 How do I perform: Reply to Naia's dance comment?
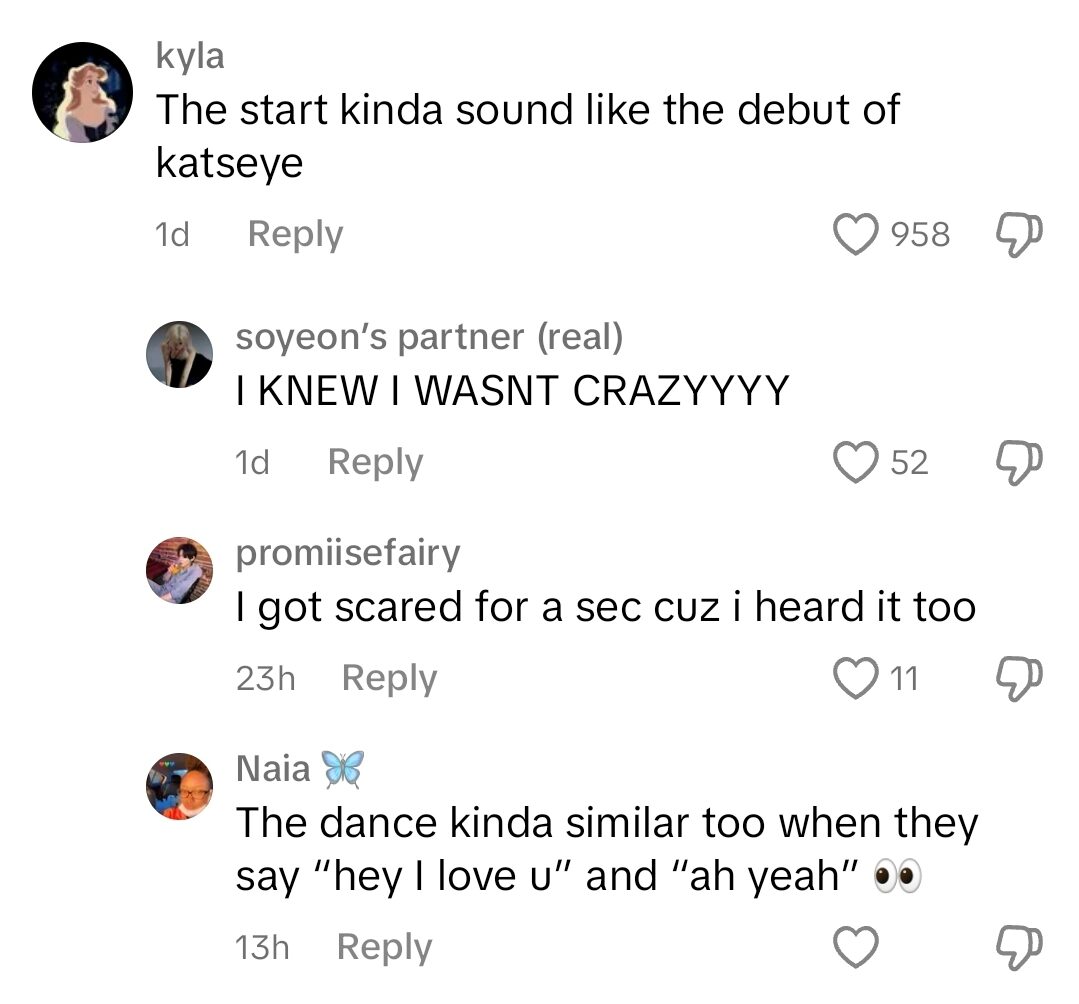(x=384, y=946)
